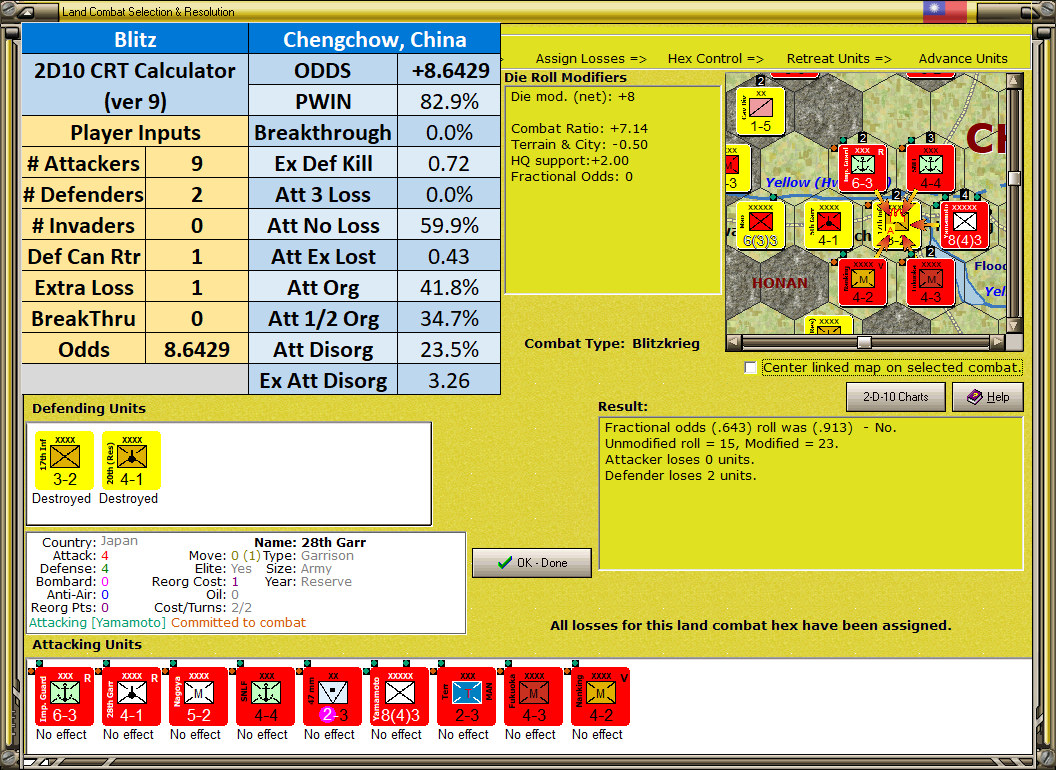Select Imp. Guard 6-3 in Attacking Units
The height and width of the screenshot is (770, 1056).
point(63,697)
